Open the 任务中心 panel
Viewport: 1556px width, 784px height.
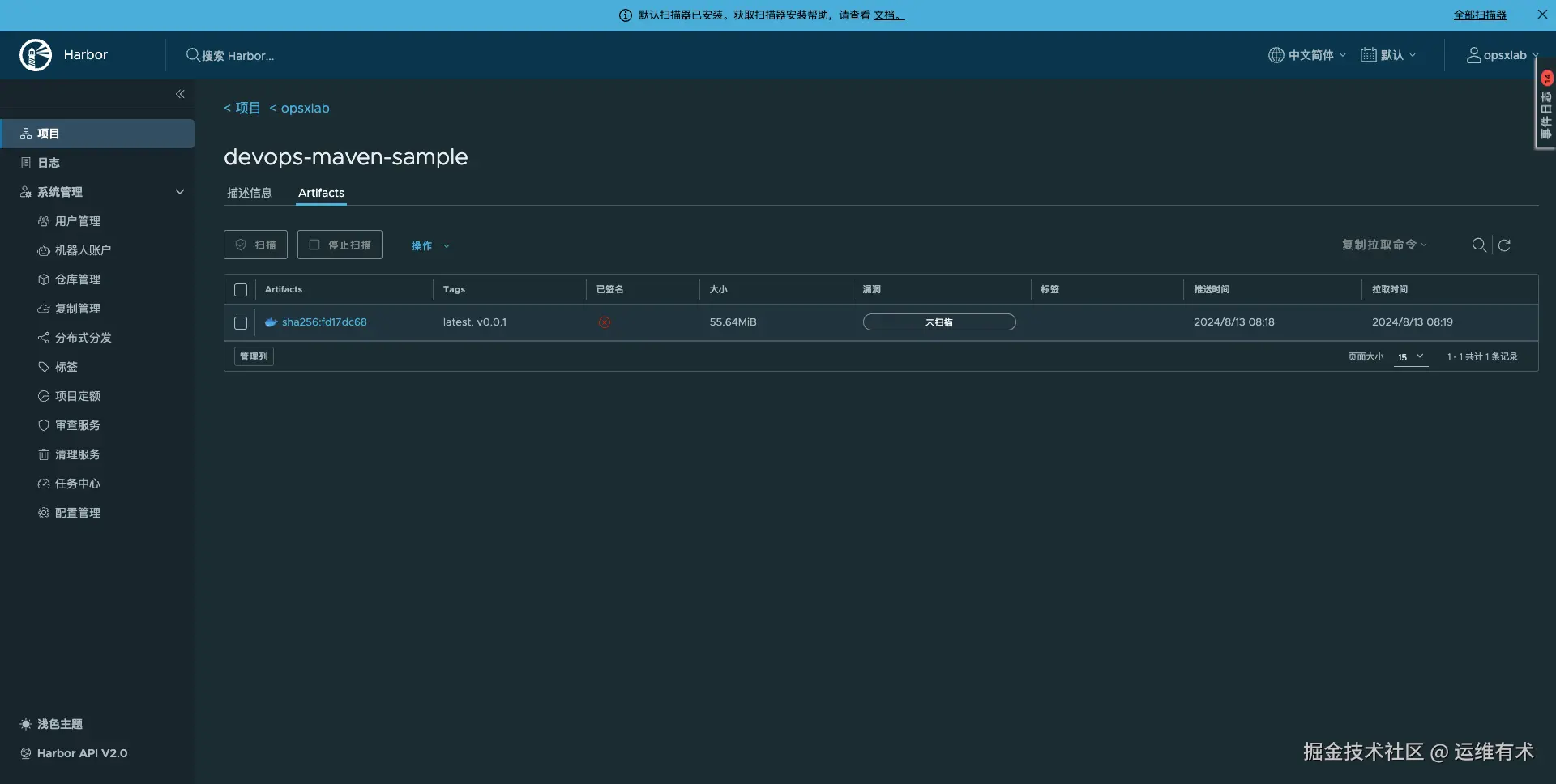[78, 483]
